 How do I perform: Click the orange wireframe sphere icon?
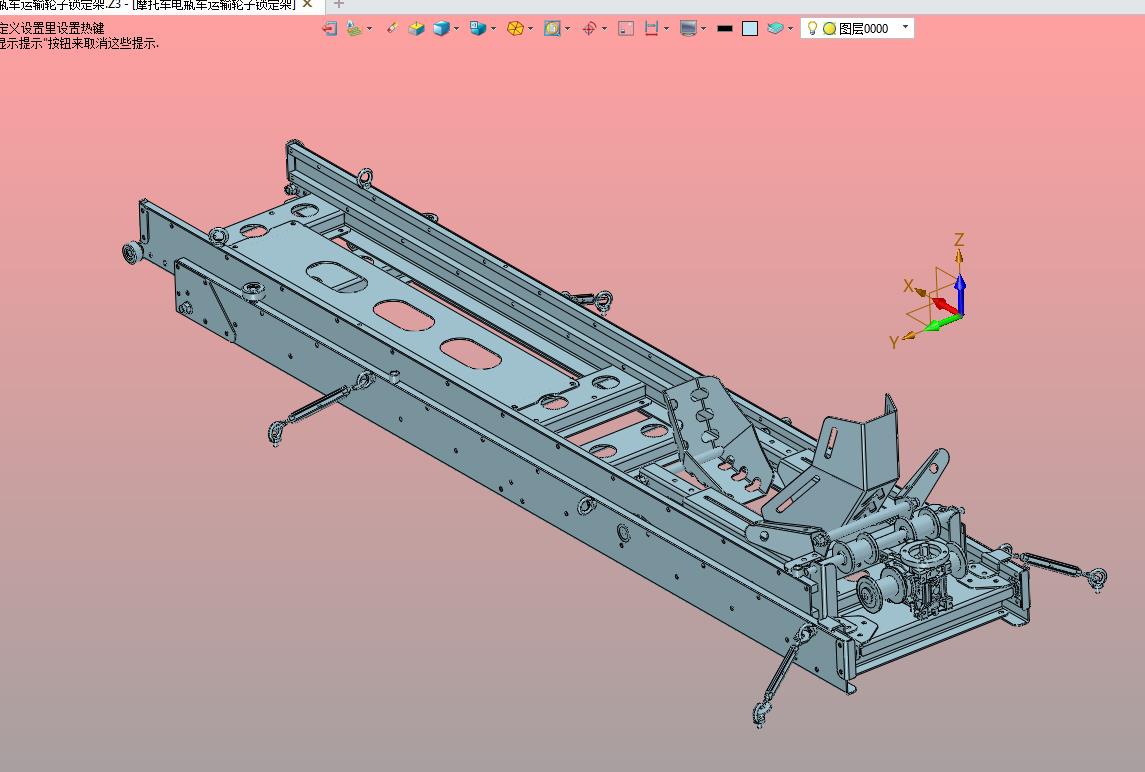point(515,28)
